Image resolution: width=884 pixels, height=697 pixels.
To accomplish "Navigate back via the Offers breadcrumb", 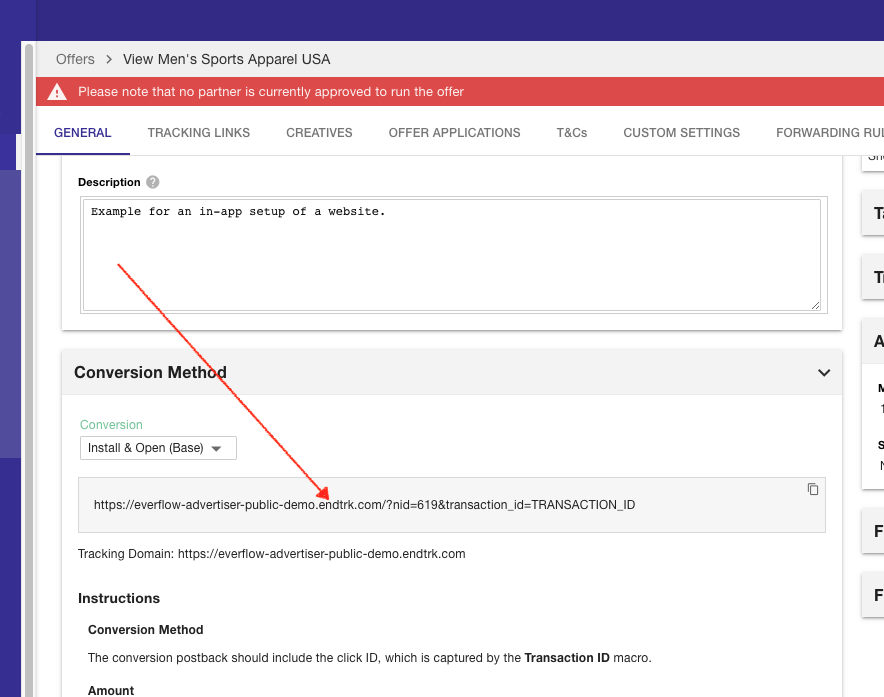I will click(75, 60).
